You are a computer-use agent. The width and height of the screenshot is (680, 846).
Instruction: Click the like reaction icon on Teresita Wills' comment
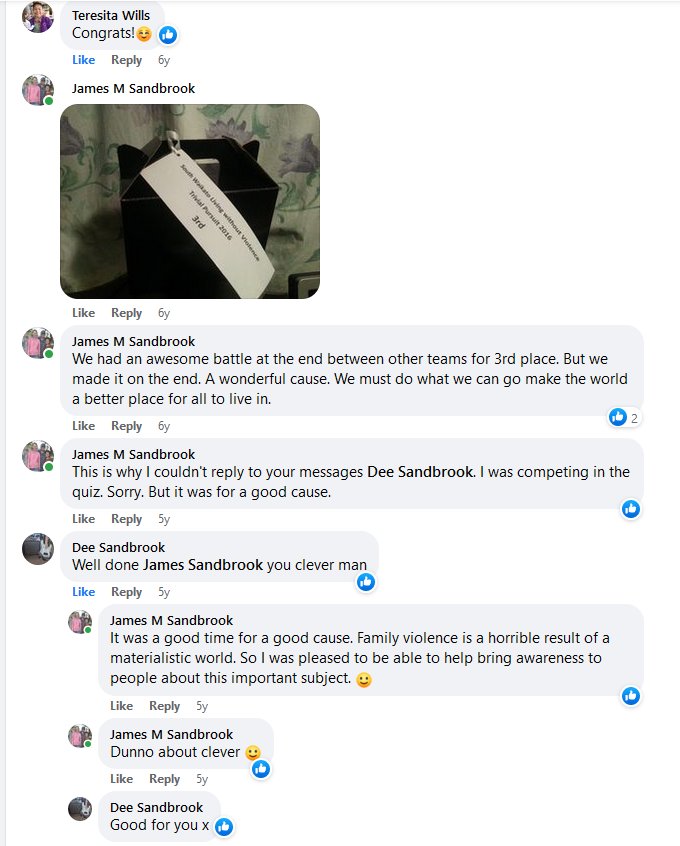pos(168,35)
